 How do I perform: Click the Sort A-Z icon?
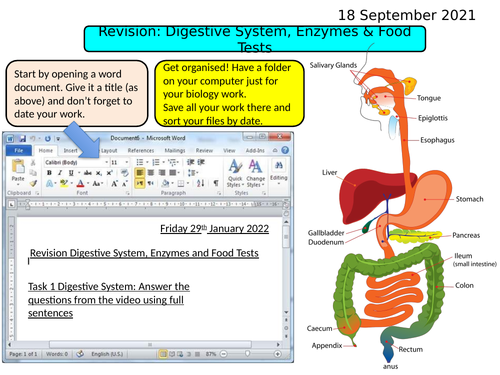tap(200, 183)
